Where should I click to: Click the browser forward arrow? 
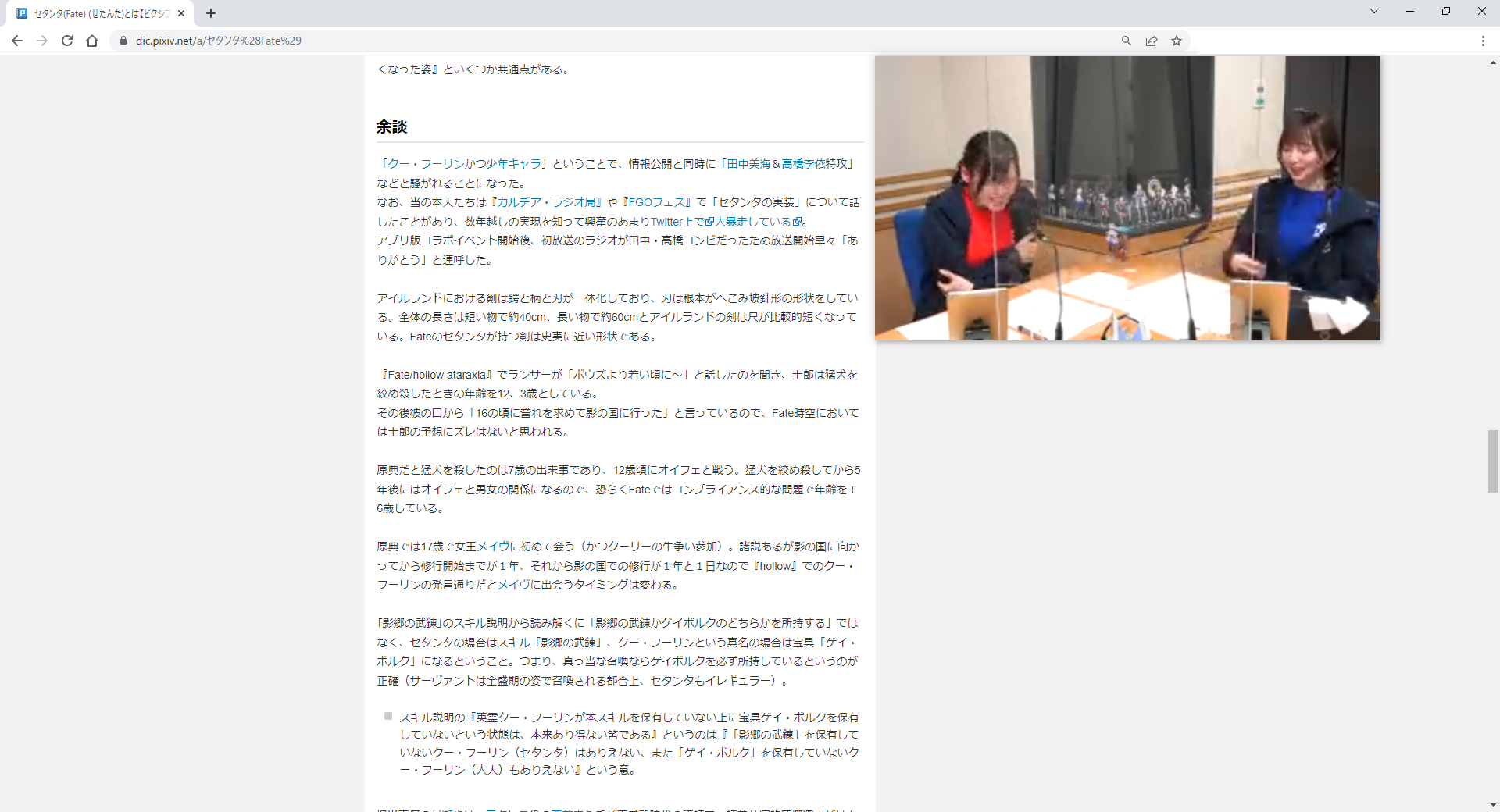pos(42,41)
